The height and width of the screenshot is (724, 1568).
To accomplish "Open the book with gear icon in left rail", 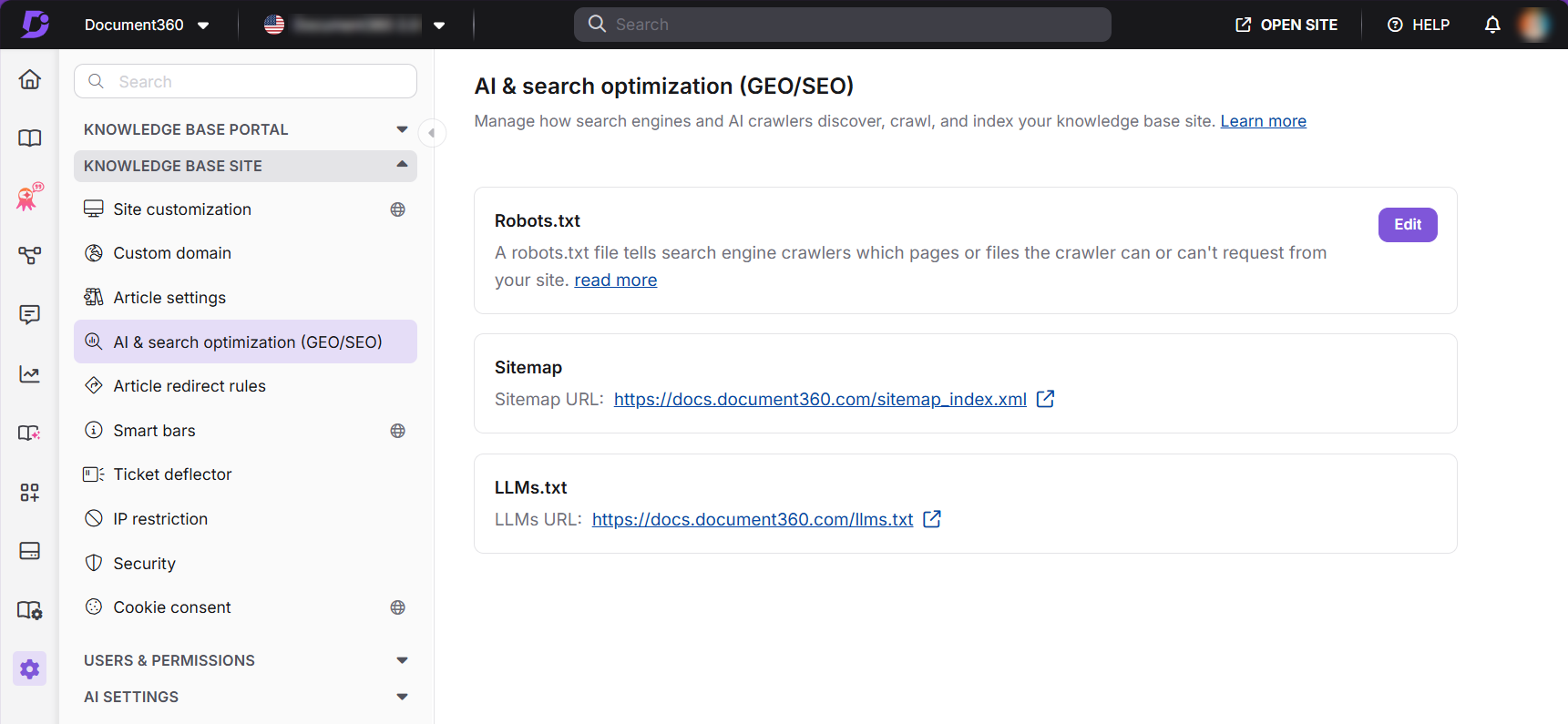I will [30, 610].
